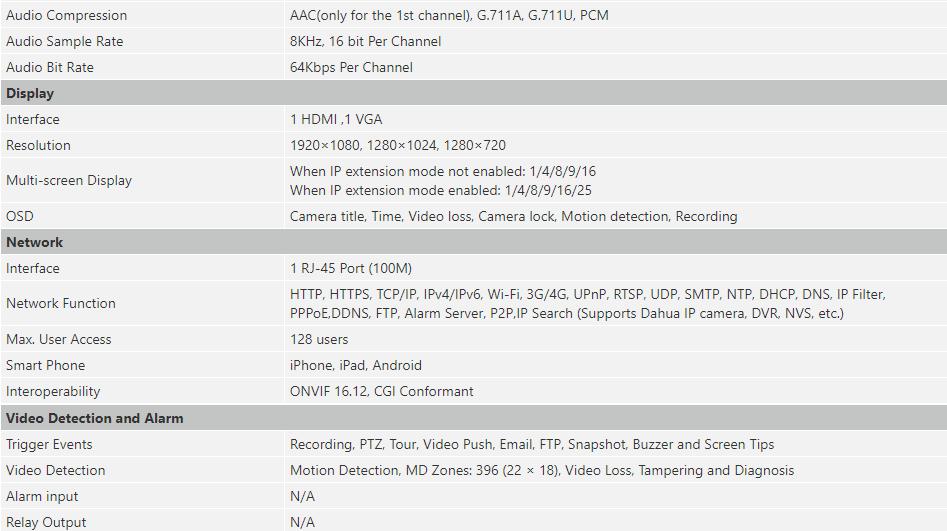Click the Multi-screen Display label
947x531 pixels.
point(69,180)
